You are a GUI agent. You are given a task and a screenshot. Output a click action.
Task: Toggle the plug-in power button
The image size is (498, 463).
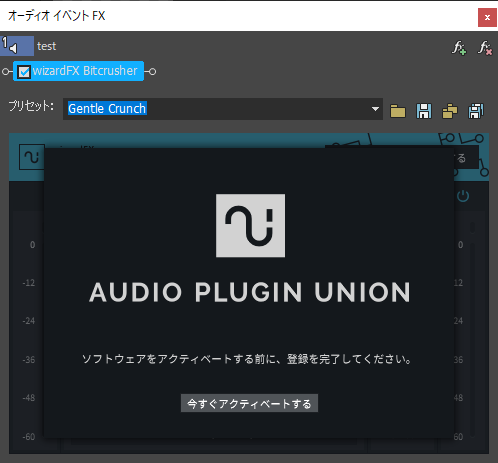[x=463, y=196]
